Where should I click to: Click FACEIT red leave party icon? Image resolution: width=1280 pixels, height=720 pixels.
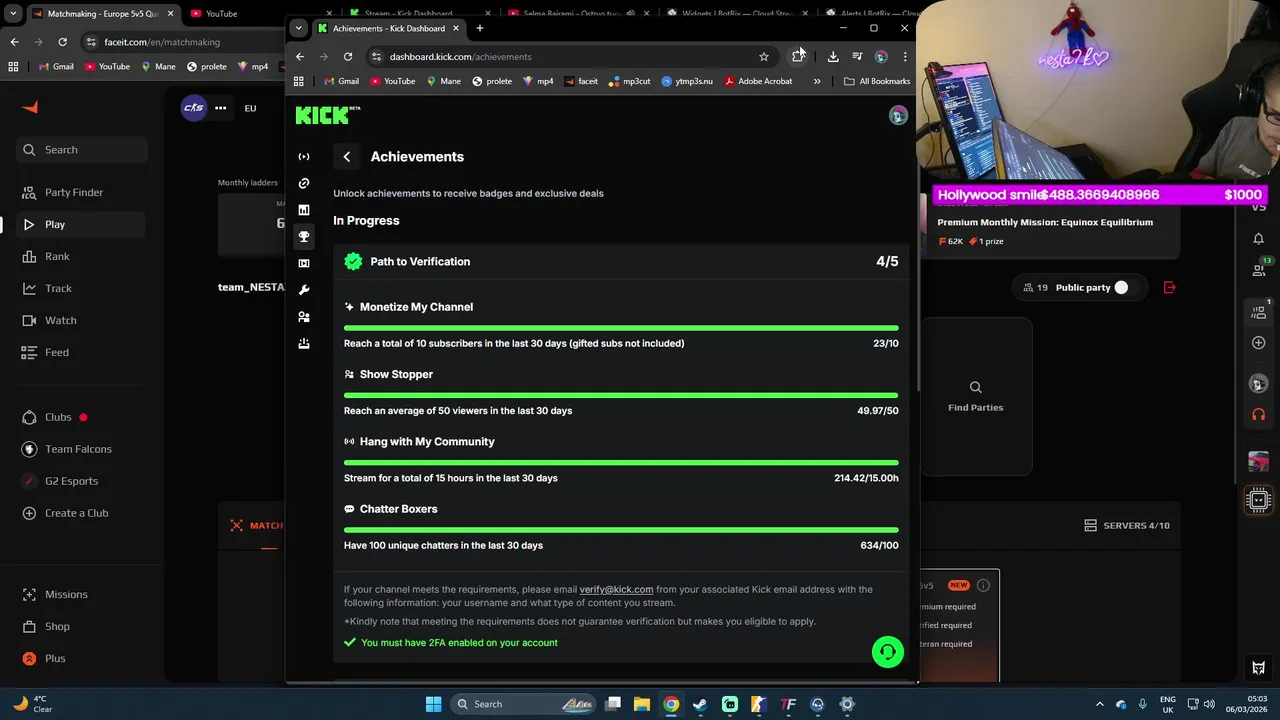coord(1170,288)
